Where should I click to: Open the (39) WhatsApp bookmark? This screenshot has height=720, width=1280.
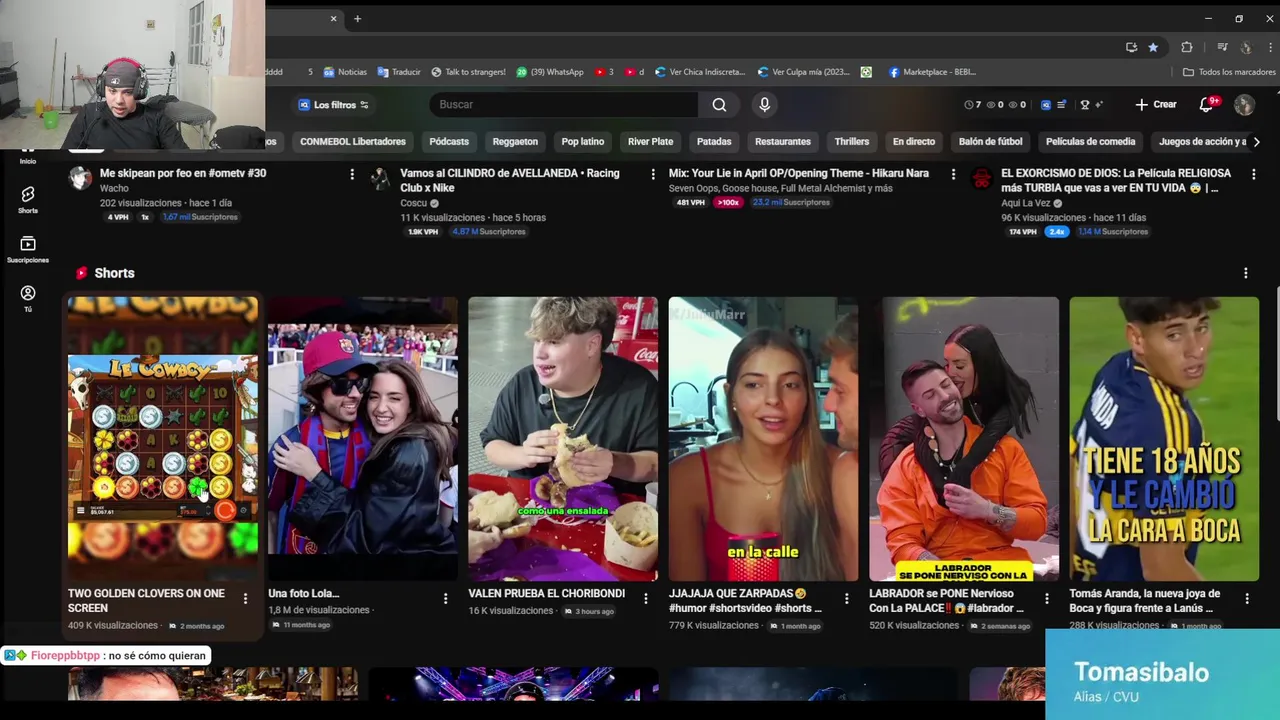click(x=550, y=72)
